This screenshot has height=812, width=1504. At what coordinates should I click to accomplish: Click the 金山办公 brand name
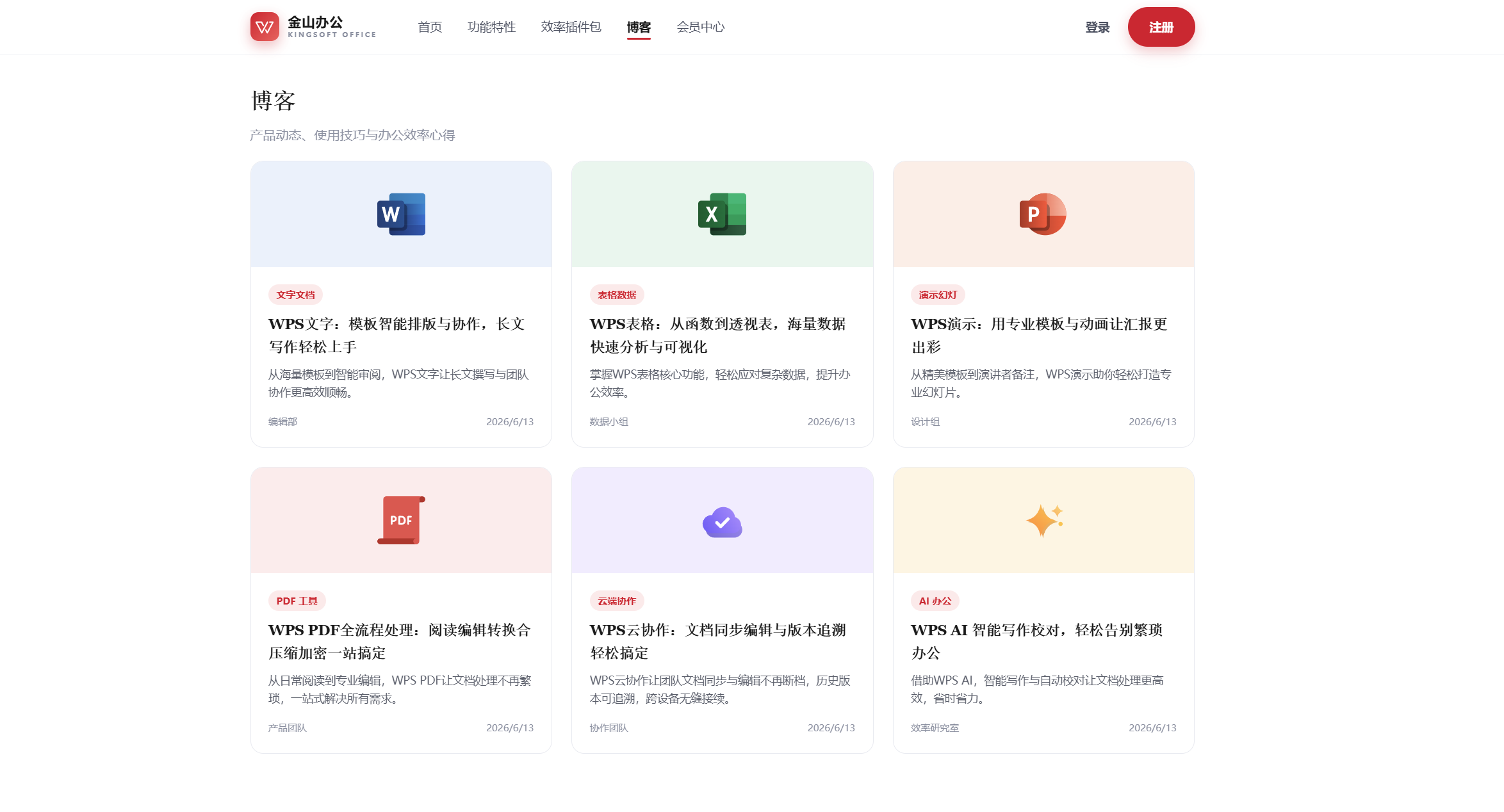point(315,22)
